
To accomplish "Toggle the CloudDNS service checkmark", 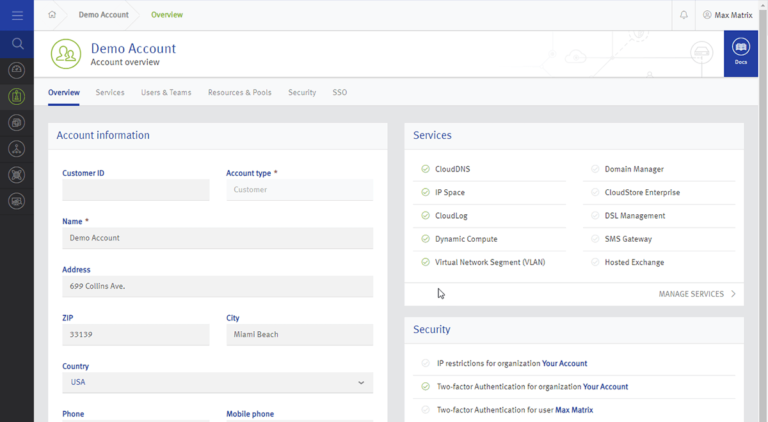I will (426, 169).
